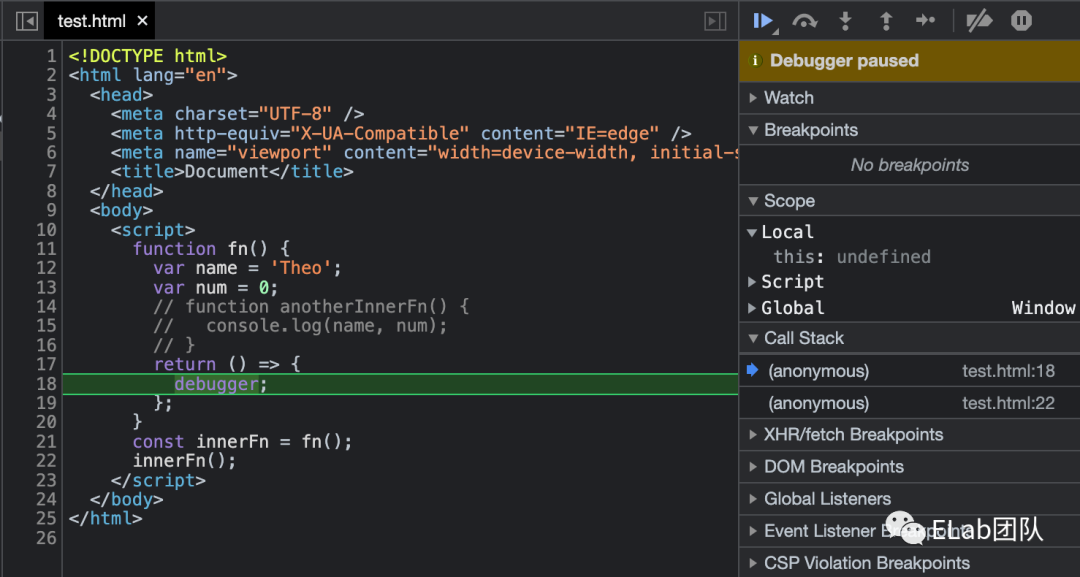
Task: Click the Window value in Global row
Action: point(1043,308)
